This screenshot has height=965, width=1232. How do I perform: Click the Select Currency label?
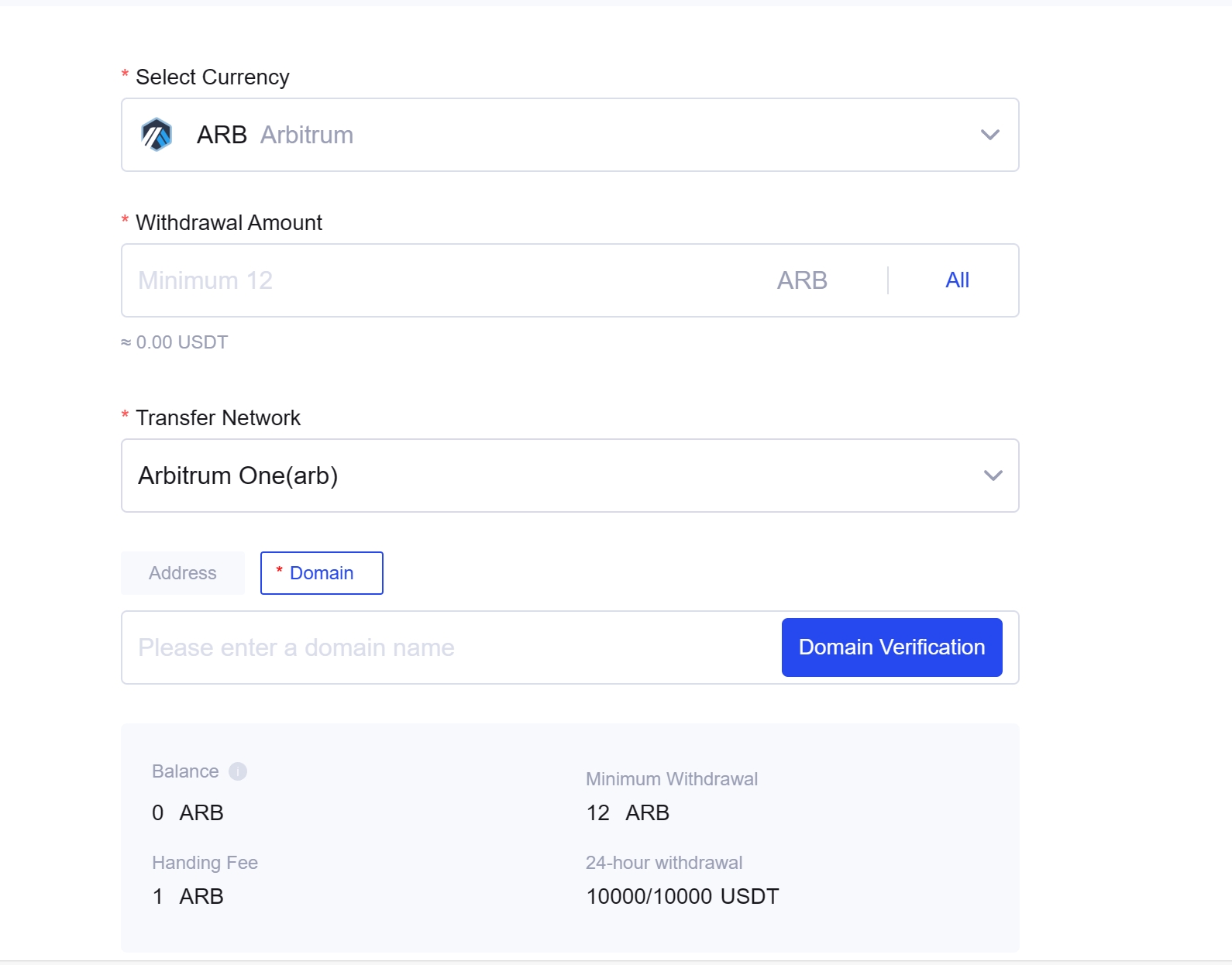click(212, 77)
